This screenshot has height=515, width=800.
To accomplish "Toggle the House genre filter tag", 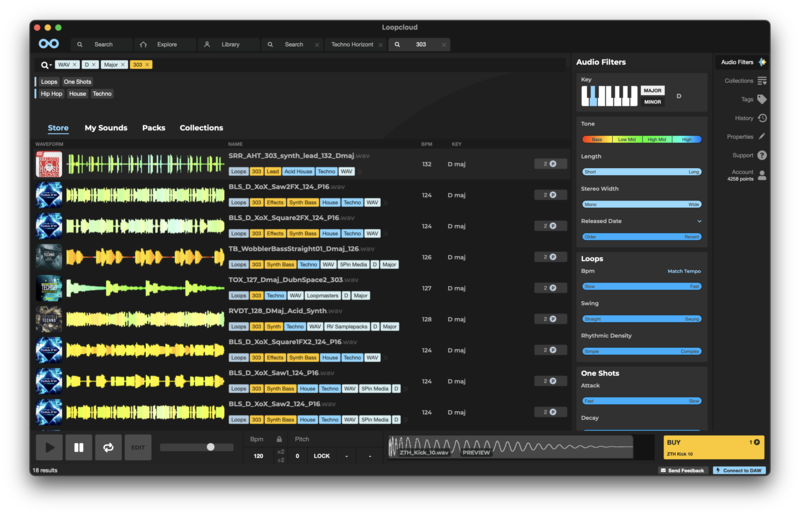I will (78, 94).
